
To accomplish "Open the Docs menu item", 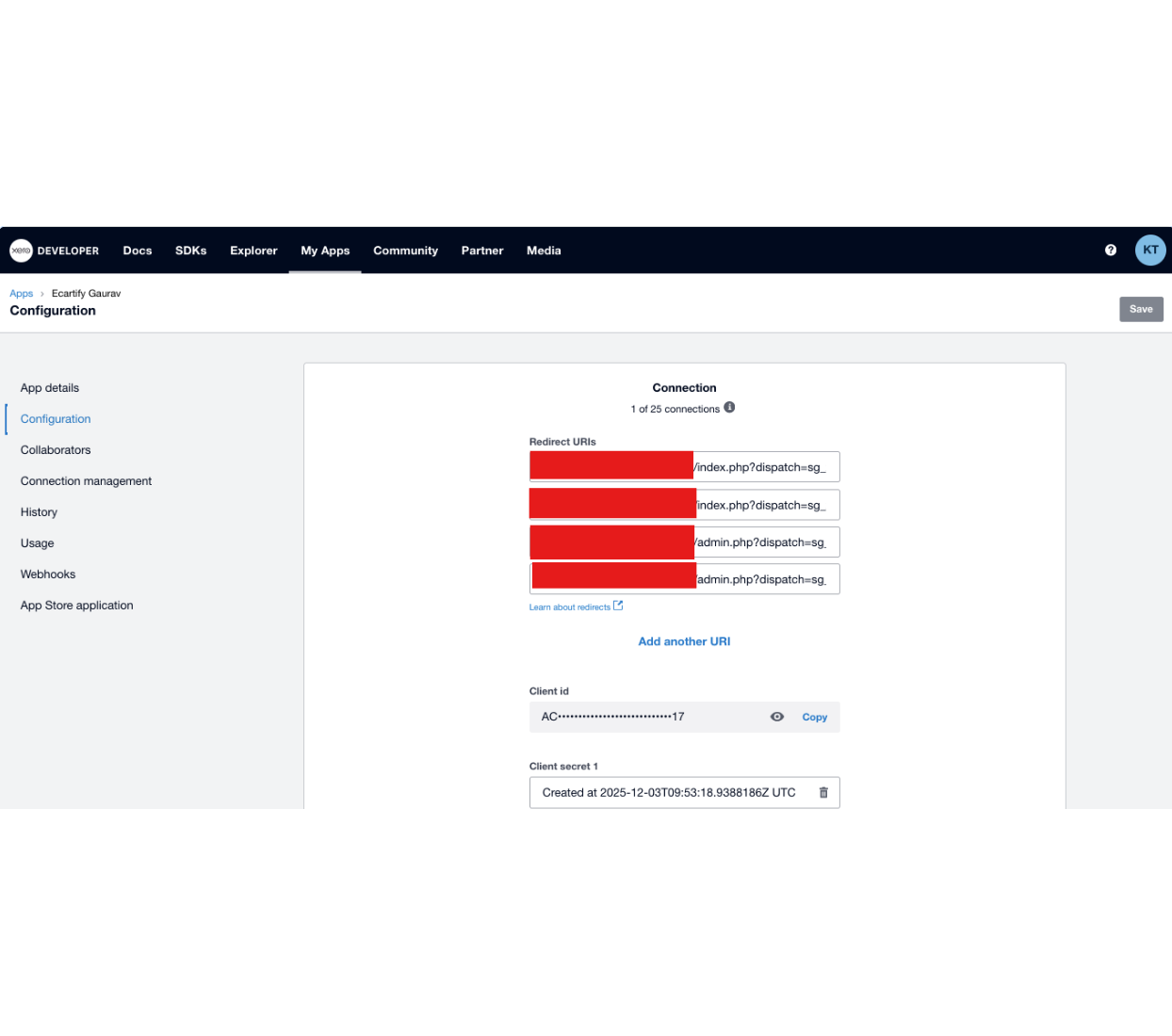I will (x=138, y=251).
